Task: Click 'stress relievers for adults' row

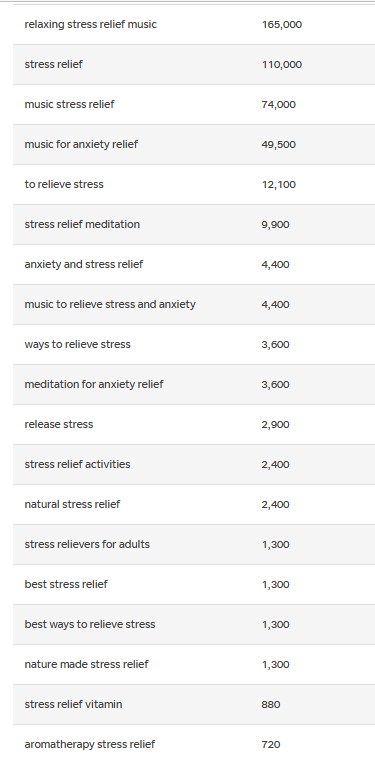Action: coord(194,544)
